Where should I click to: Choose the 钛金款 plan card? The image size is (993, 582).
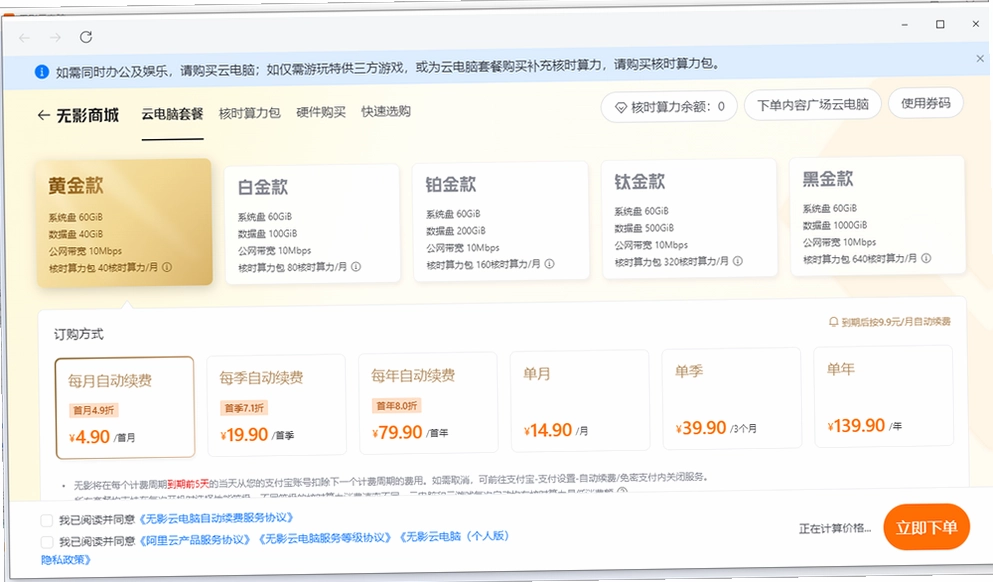click(689, 218)
